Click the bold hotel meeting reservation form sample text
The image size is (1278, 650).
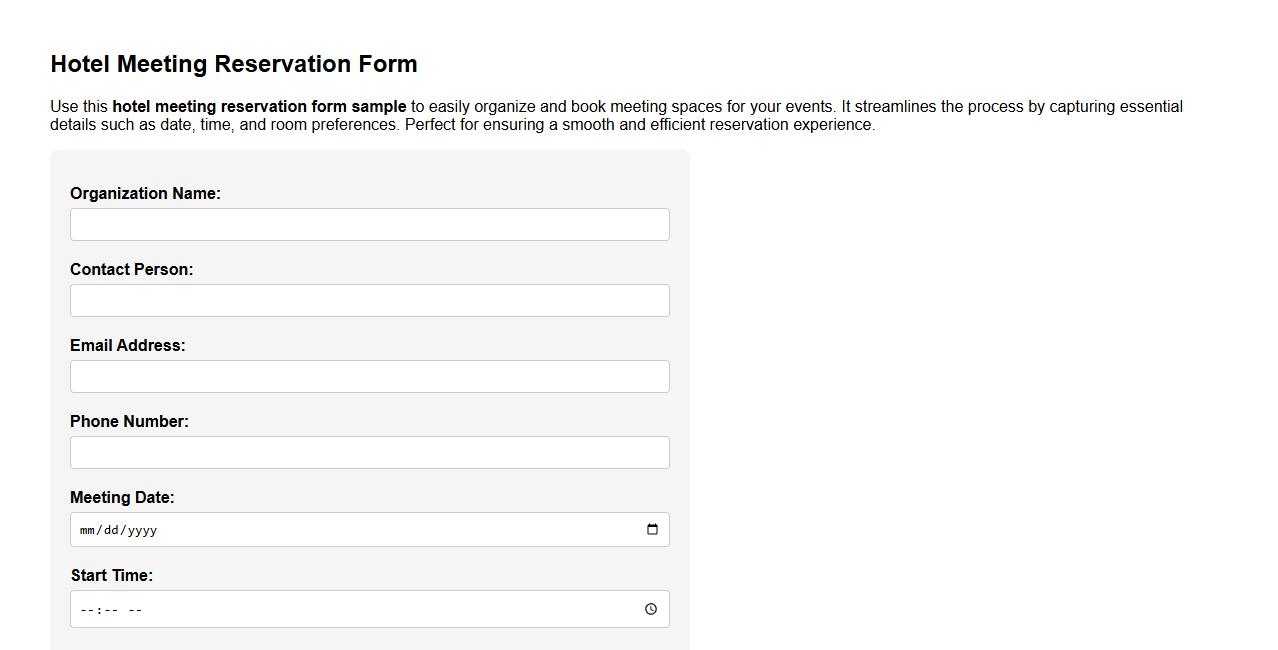click(260, 106)
